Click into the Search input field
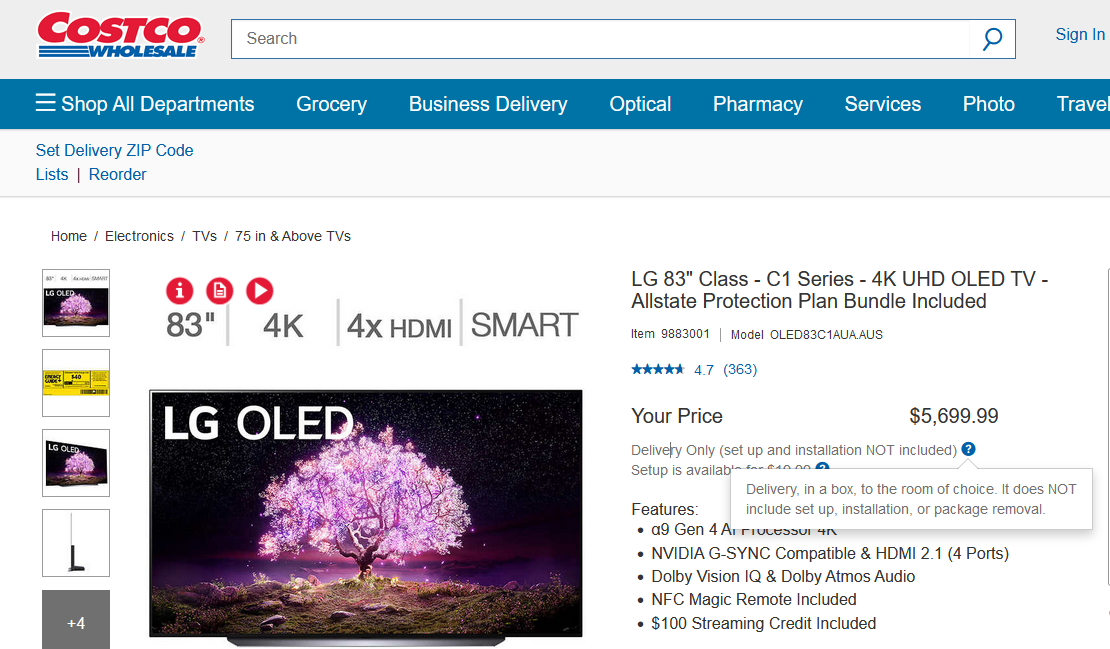Image resolution: width=1110 pixels, height=649 pixels. click(600, 39)
